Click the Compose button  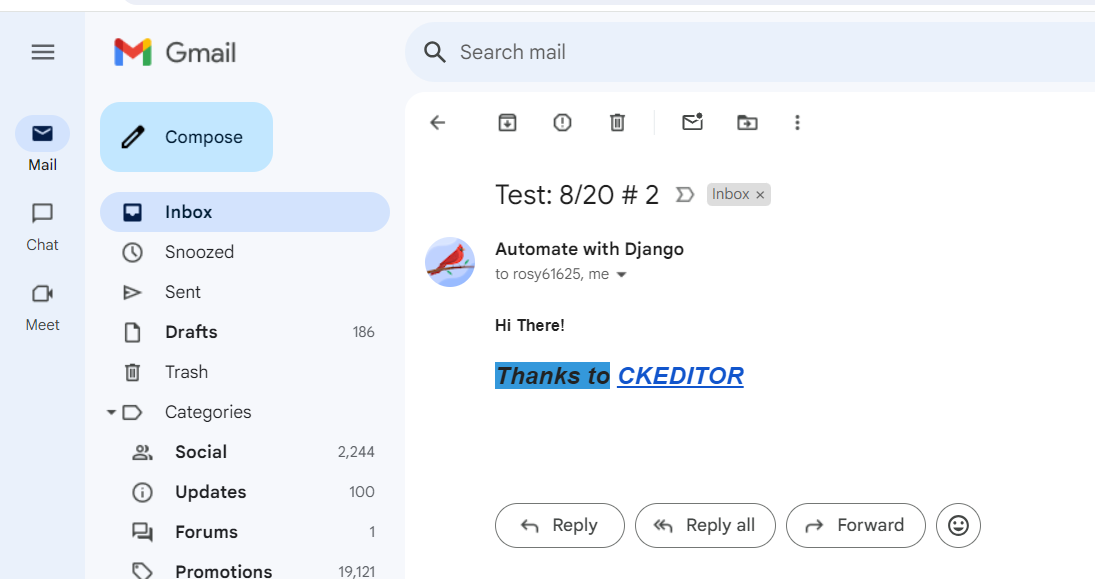click(x=186, y=137)
